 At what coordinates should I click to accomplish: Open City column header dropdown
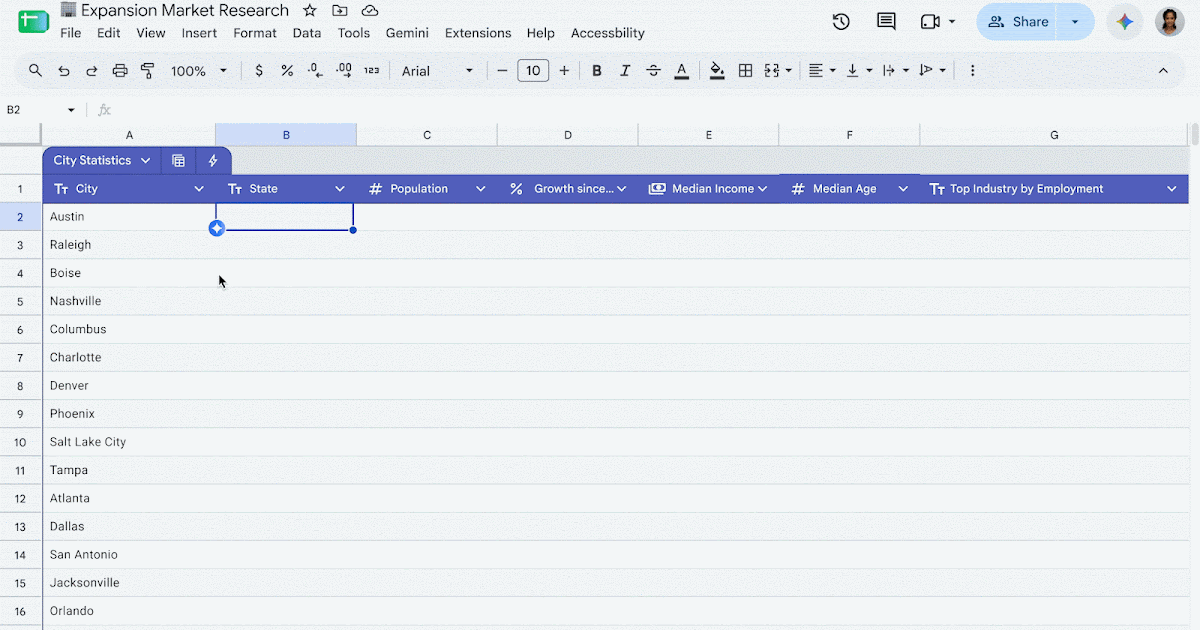click(198, 188)
